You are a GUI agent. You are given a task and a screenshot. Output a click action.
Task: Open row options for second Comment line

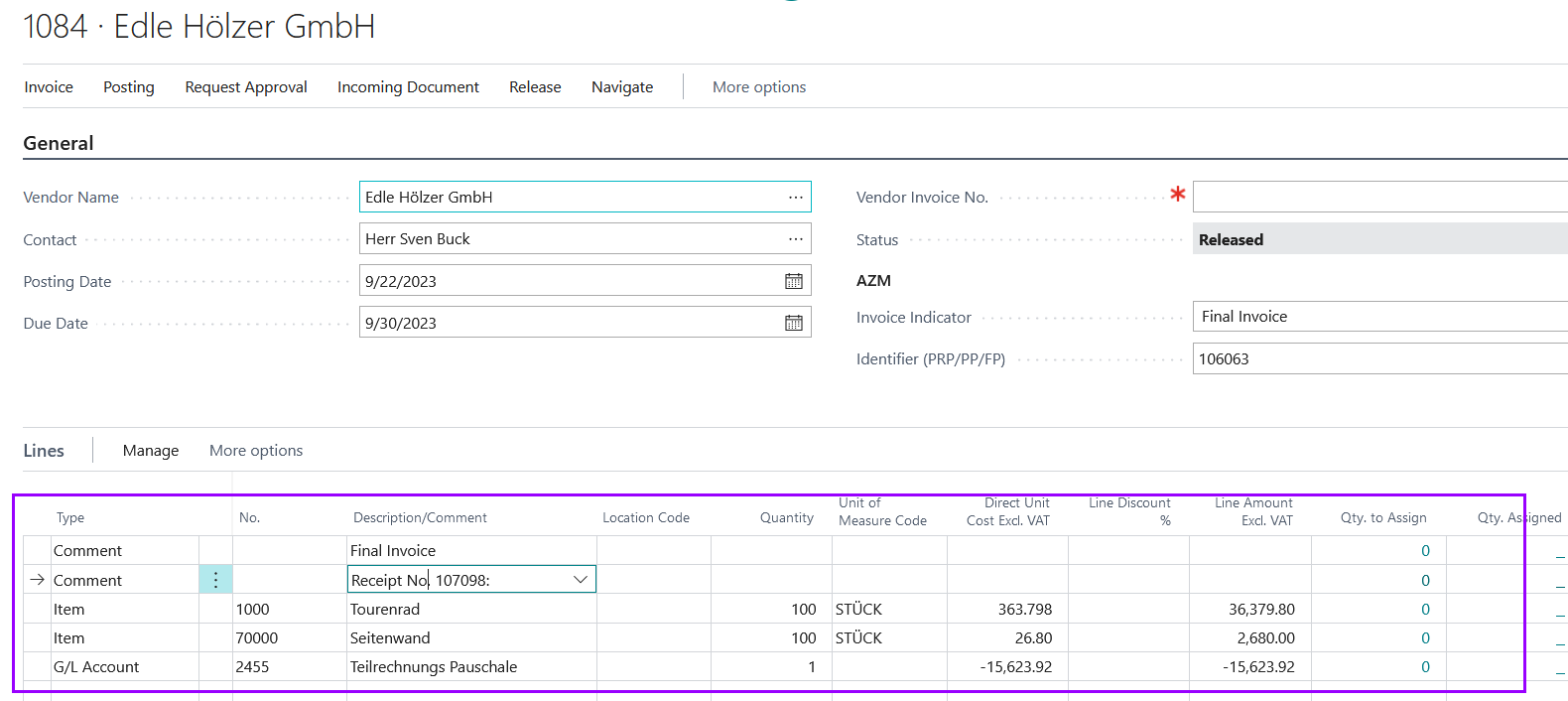[215, 580]
